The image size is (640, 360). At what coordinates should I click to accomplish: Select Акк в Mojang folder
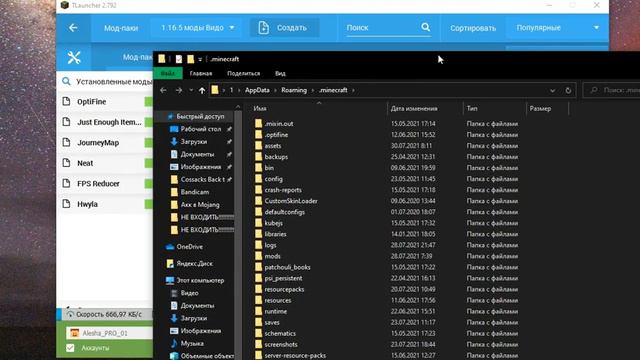coord(201,204)
